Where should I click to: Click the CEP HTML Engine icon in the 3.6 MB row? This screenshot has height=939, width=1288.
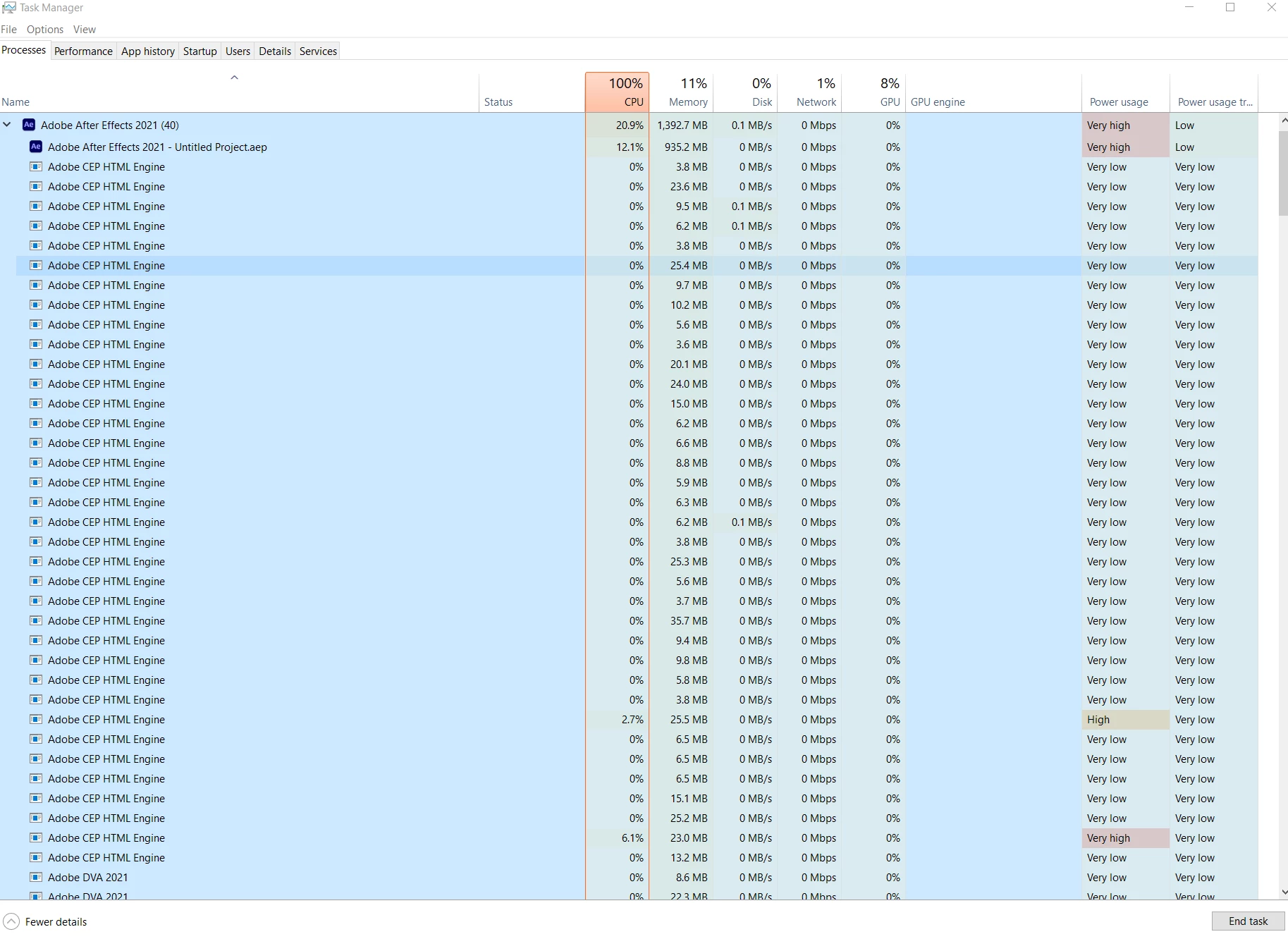(35, 345)
